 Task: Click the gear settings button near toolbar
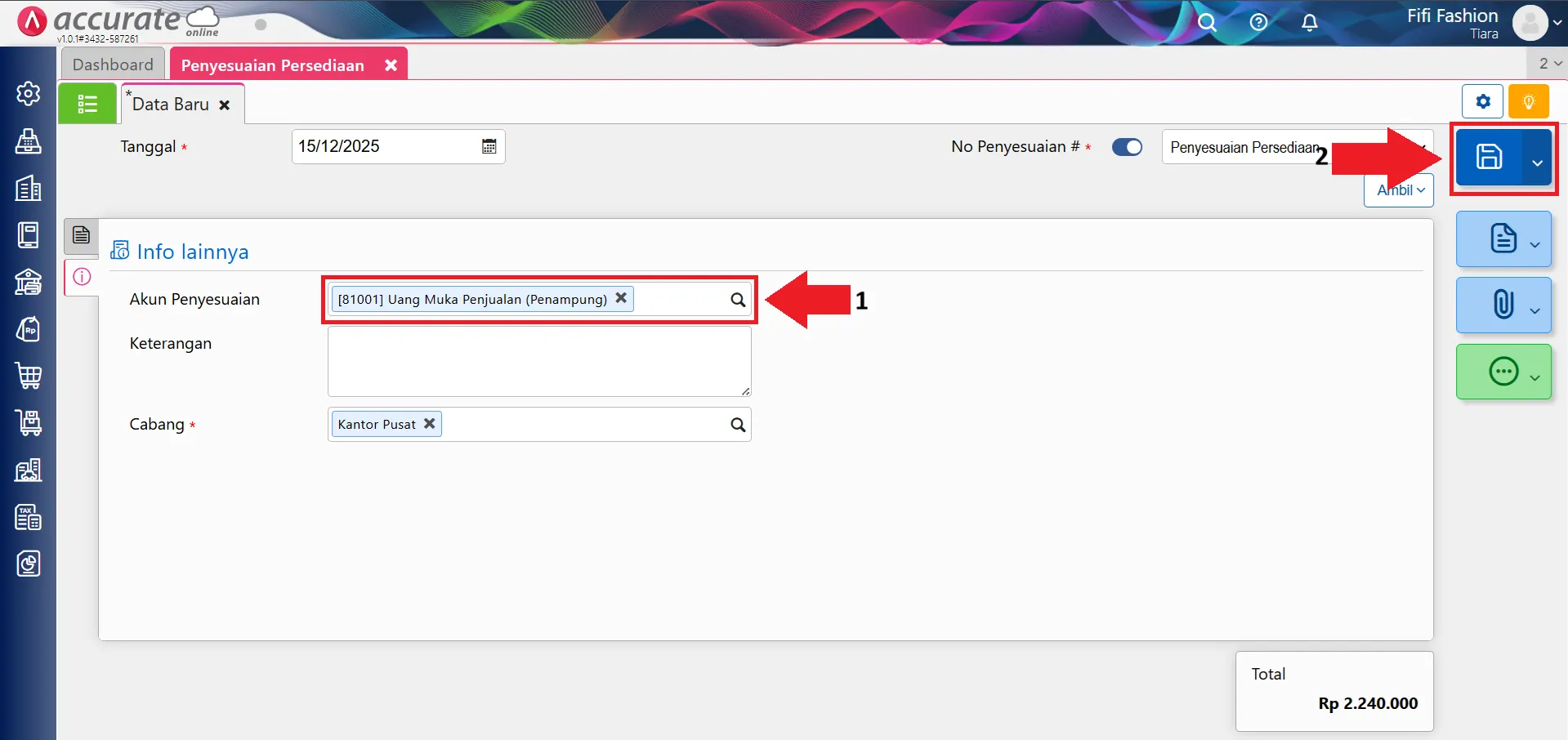(1482, 102)
